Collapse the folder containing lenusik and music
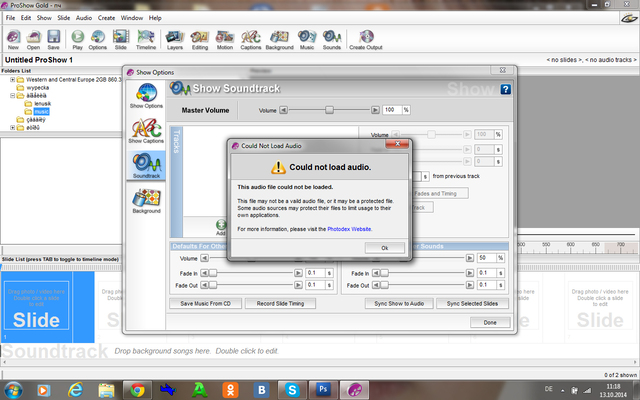This screenshot has height=400, width=640. pyautogui.click(x=13, y=96)
